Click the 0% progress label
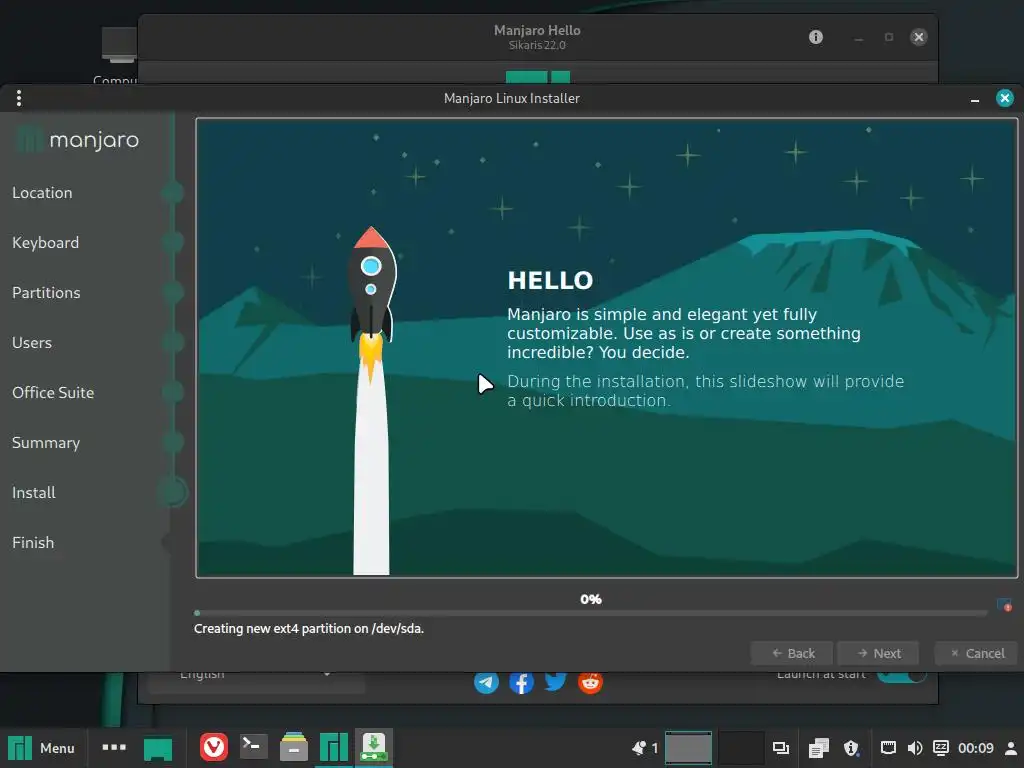This screenshot has width=1024, height=768. [591, 599]
